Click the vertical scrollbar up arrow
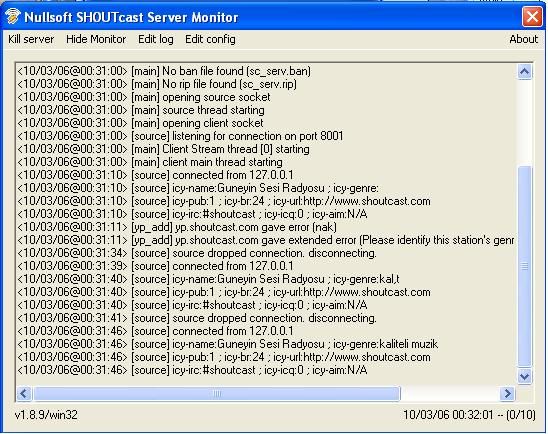Viewport: 548px width, 434px height. pos(524,72)
